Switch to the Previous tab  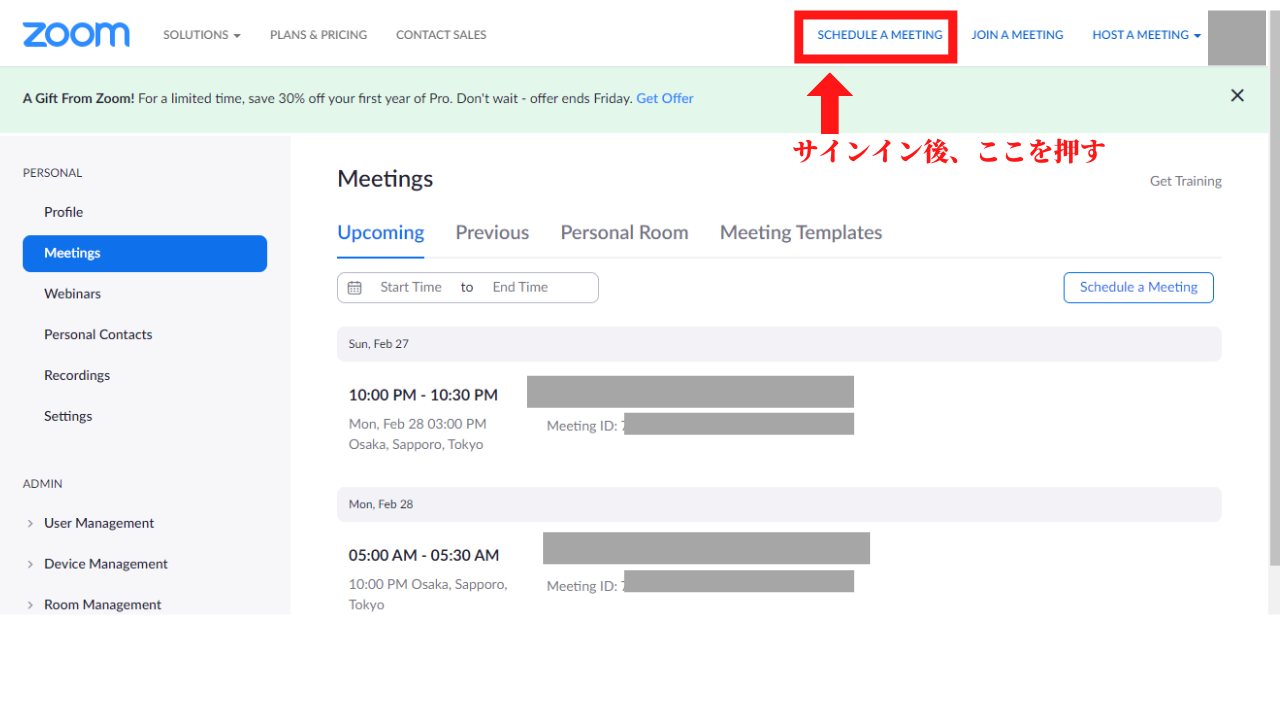pyautogui.click(x=492, y=233)
